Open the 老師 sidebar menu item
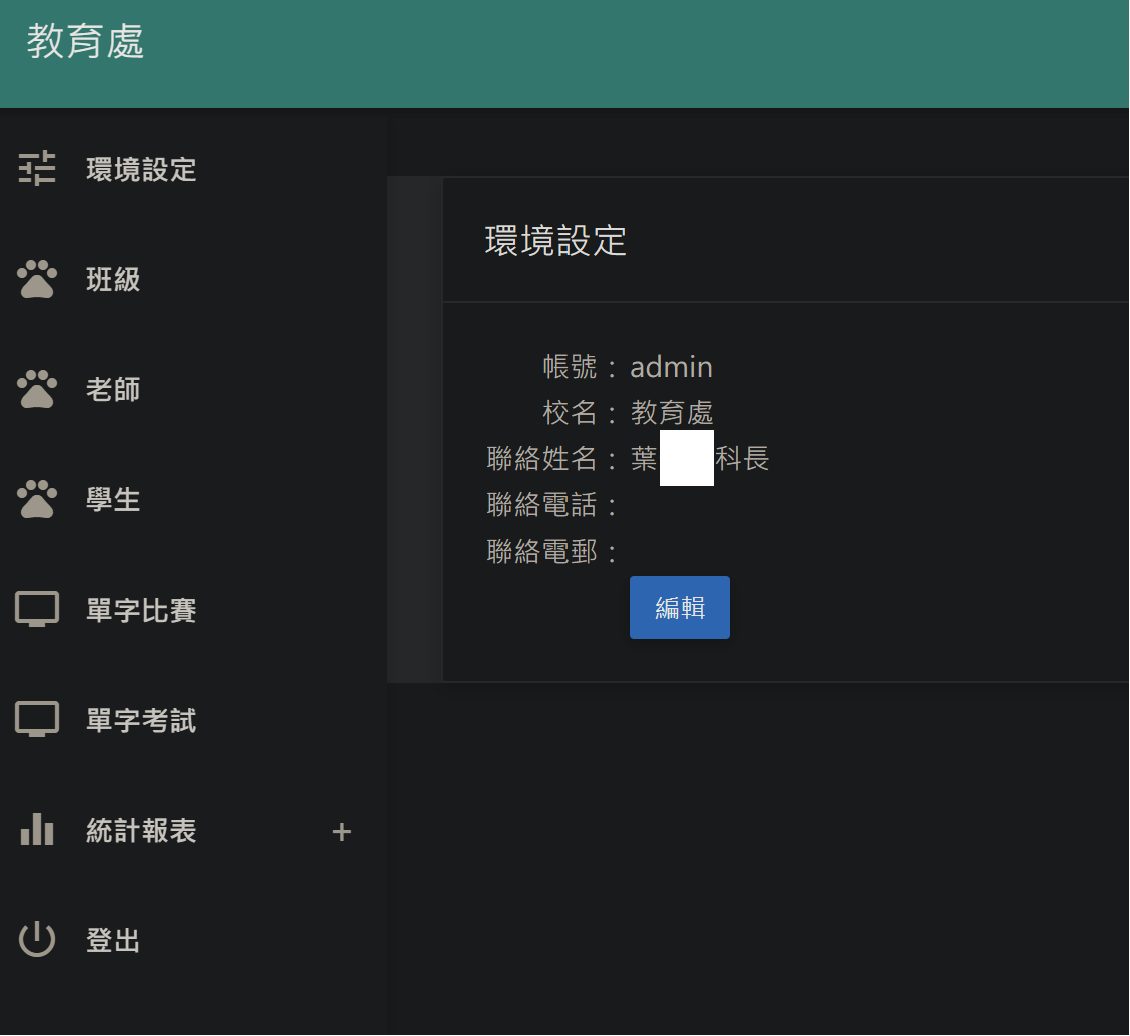Viewport: 1130px width, 1036px height. pyautogui.click(x=113, y=390)
